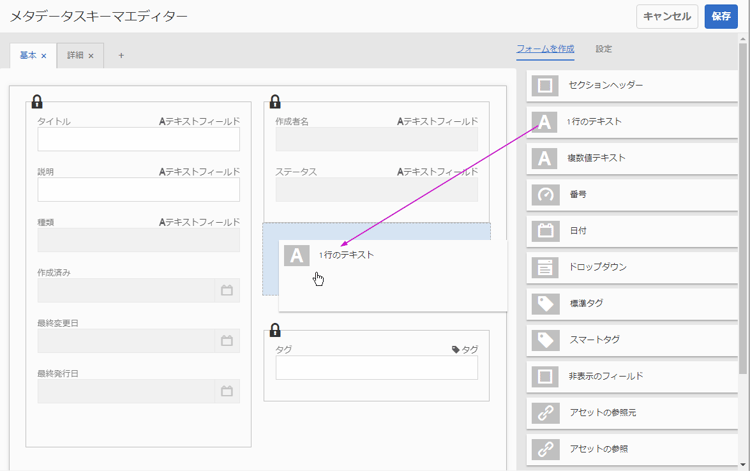Select the 1行のテキスト icon in the component palette

(545, 122)
